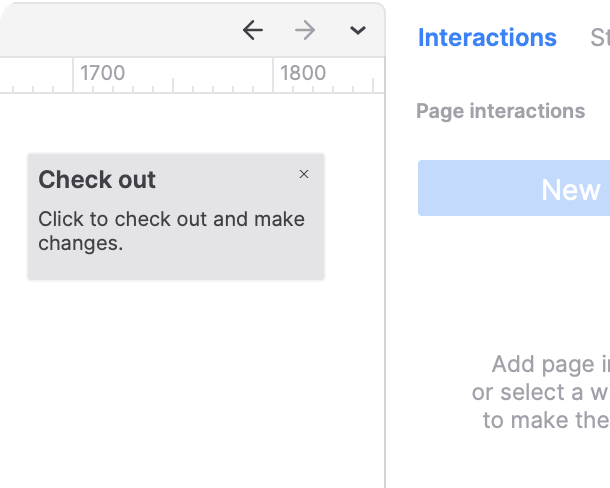The height and width of the screenshot is (488, 610).
Task: Click the back arrow in the toolbar
Action: pyautogui.click(x=253, y=31)
